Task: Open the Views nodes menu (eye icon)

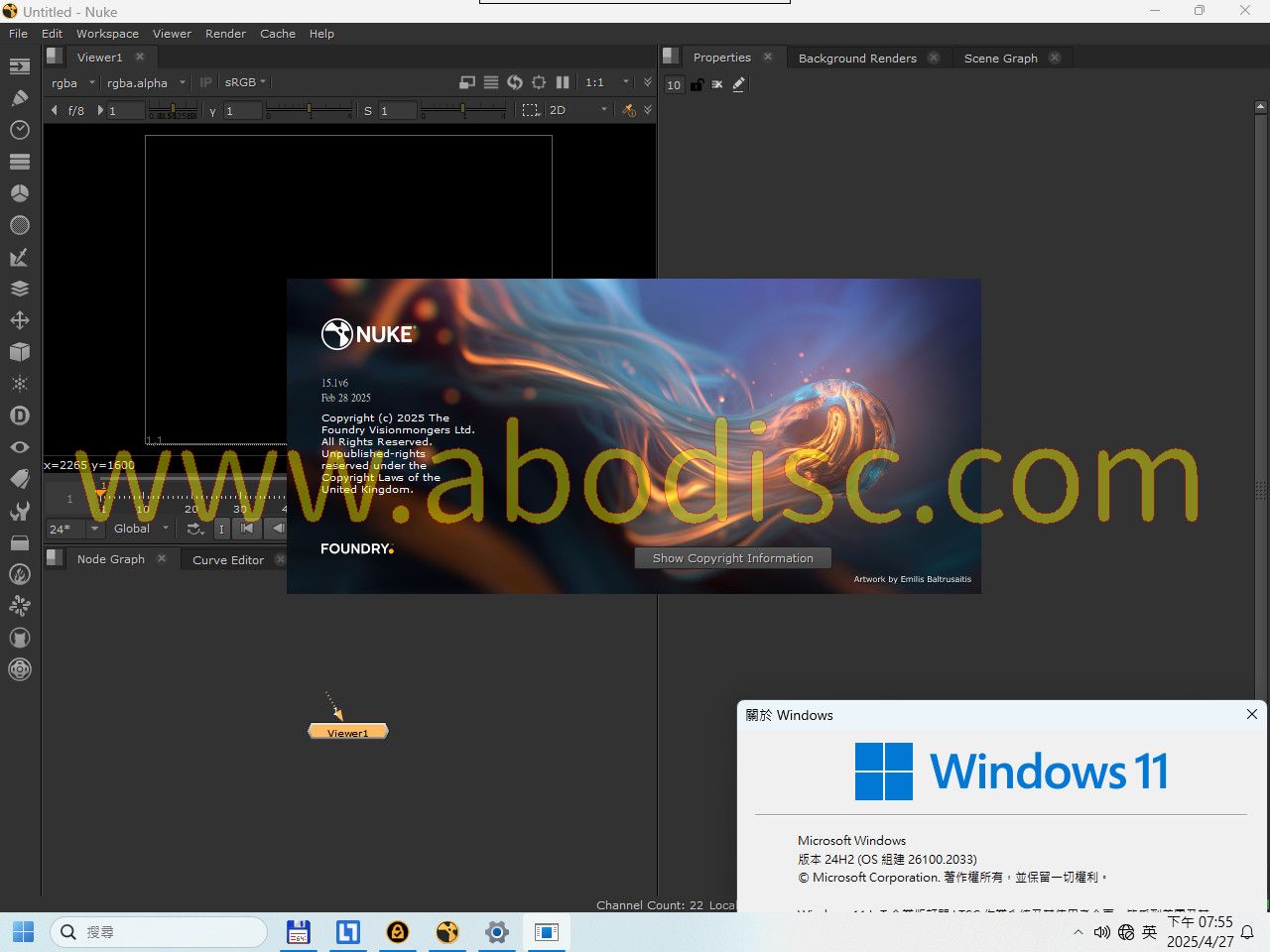Action: tap(20, 447)
